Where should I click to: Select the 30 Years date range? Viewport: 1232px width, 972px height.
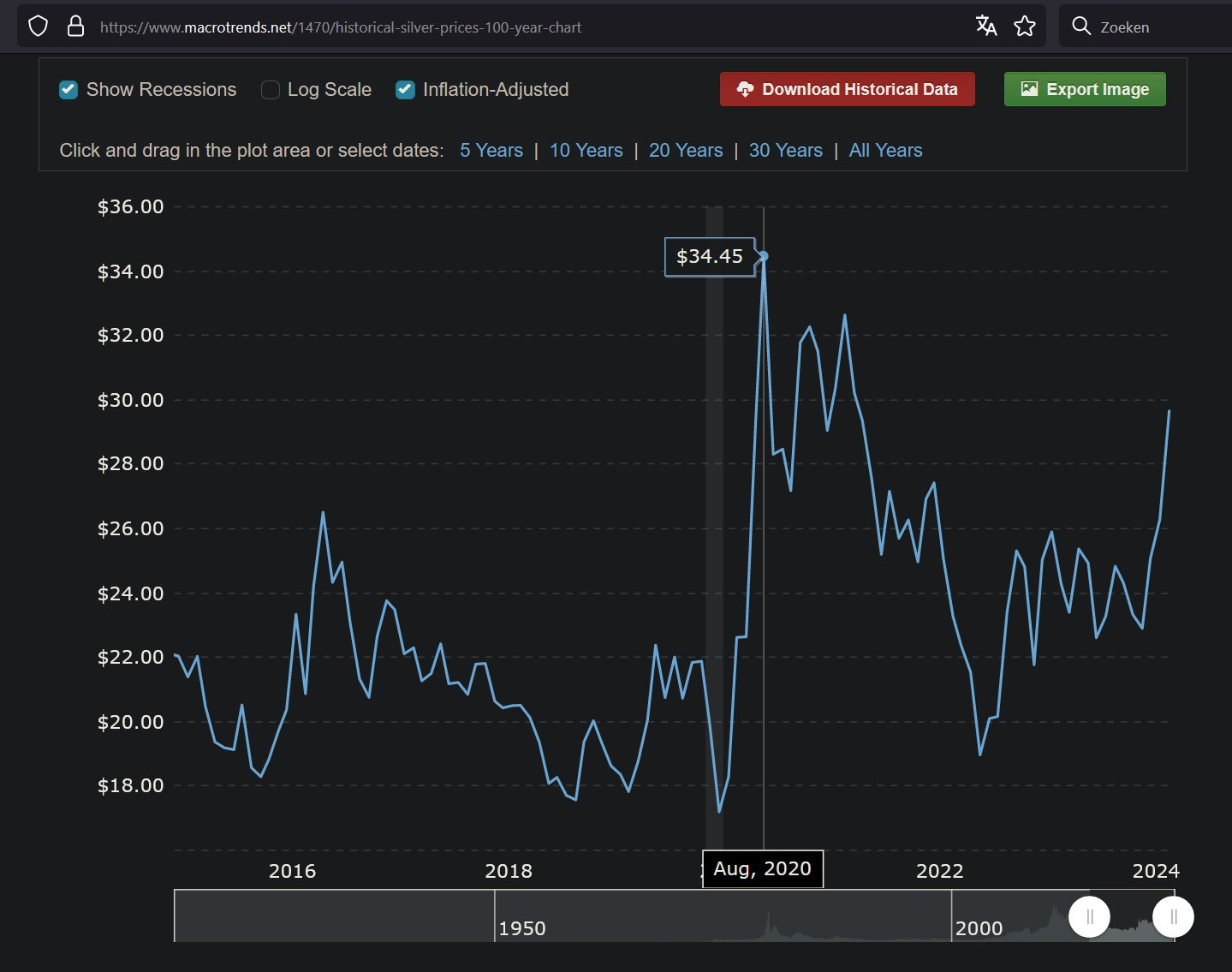tap(785, 151)
